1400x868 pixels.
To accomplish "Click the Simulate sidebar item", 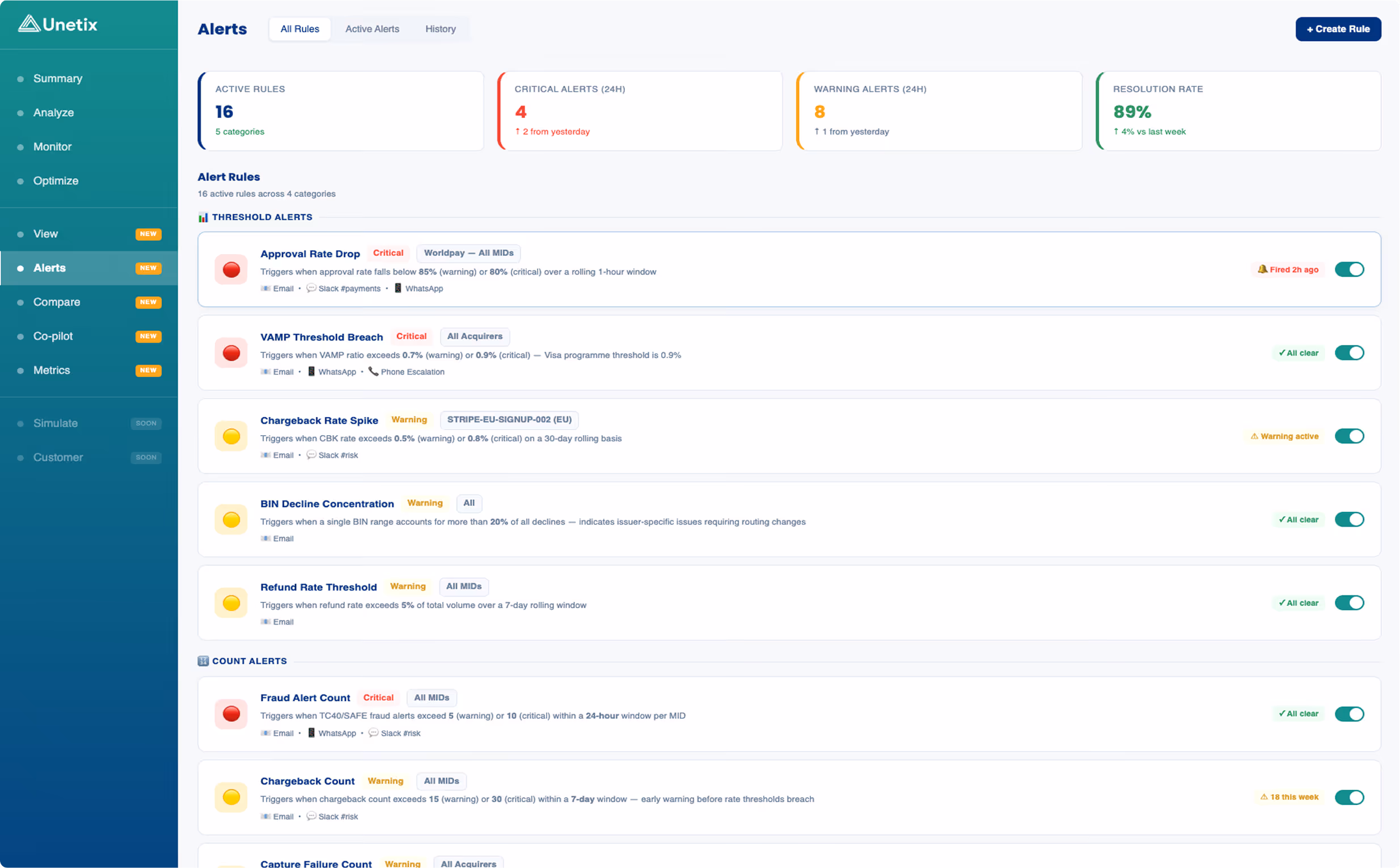I will pyautogui.click(x=89, y=423).
